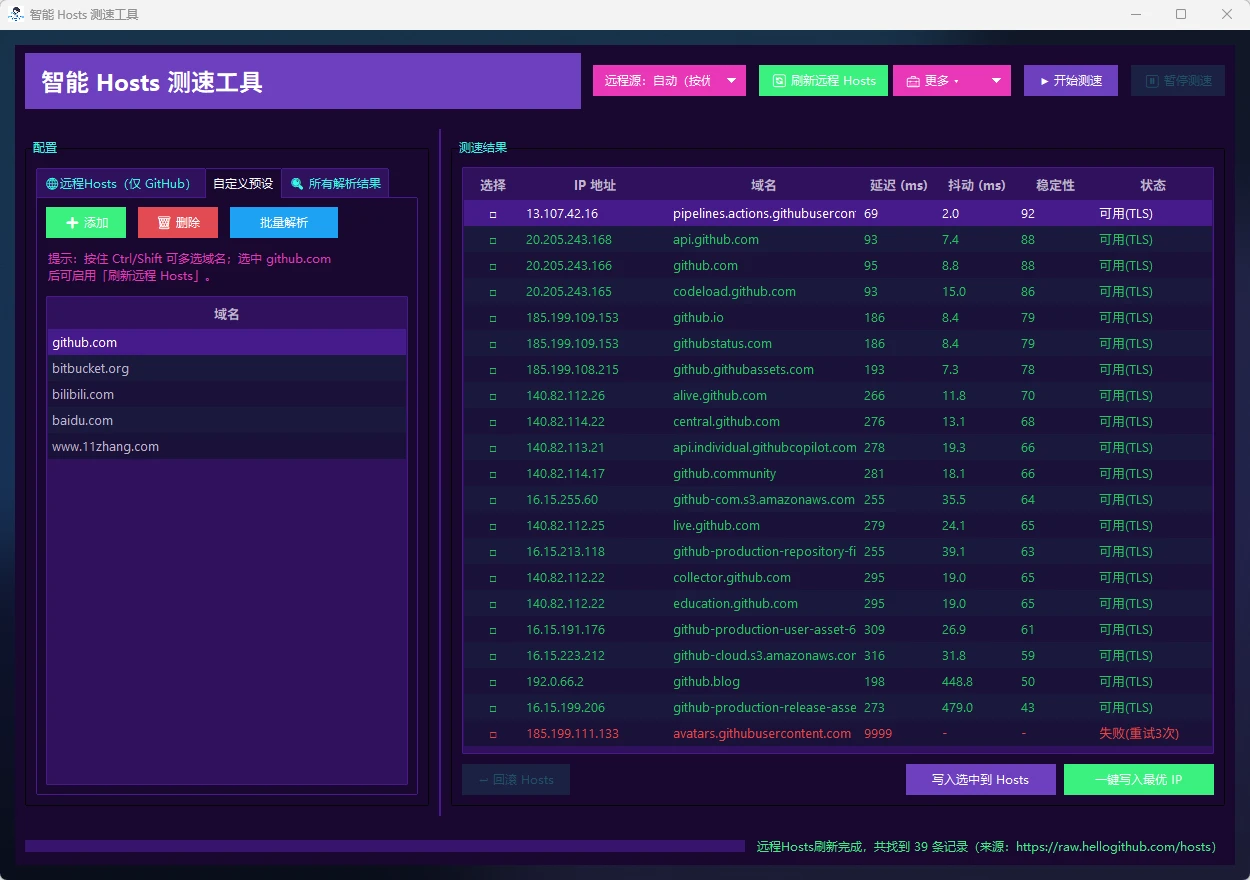Click IP 16.15.199.206 cell
The image size is (1250, 880).
coord(566,708)
